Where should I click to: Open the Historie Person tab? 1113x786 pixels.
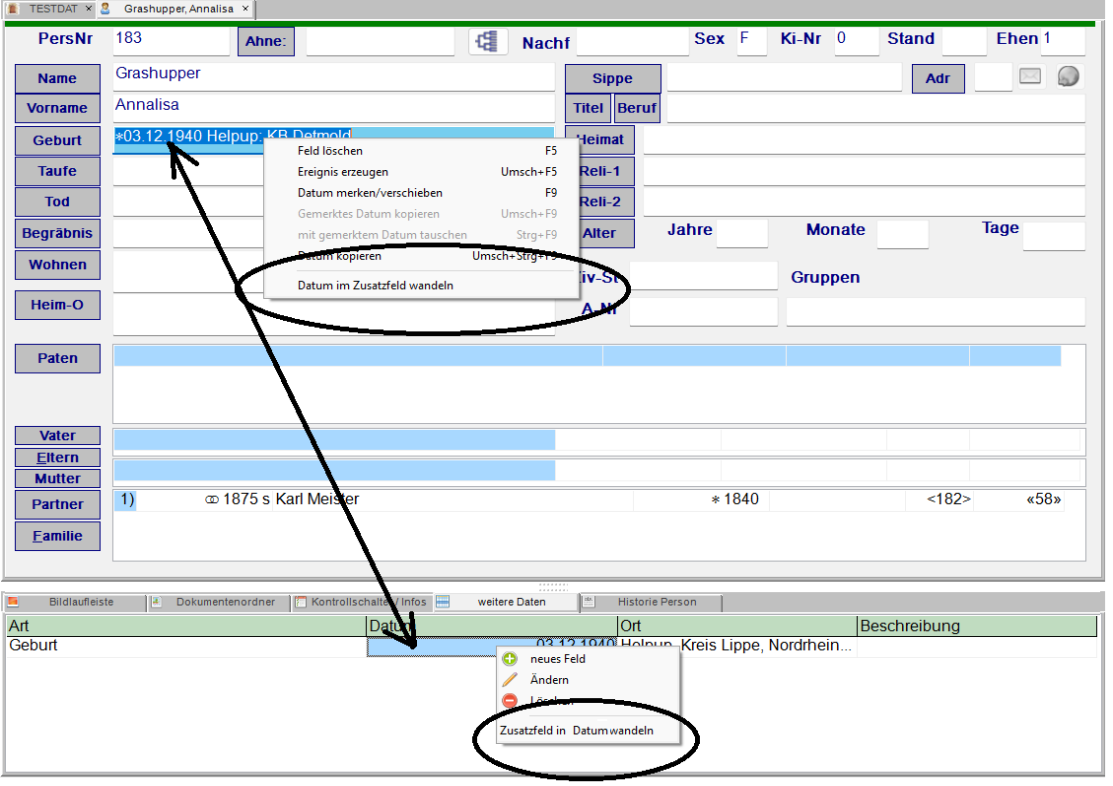tap(656, 602)
